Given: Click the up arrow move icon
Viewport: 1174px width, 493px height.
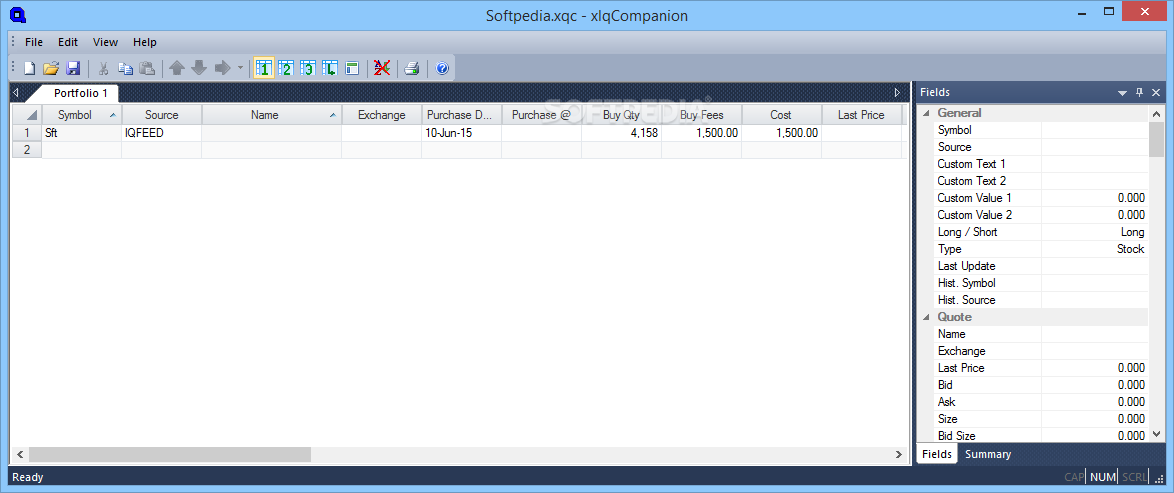Looking at the screenshot, I should tap(177, 68).
